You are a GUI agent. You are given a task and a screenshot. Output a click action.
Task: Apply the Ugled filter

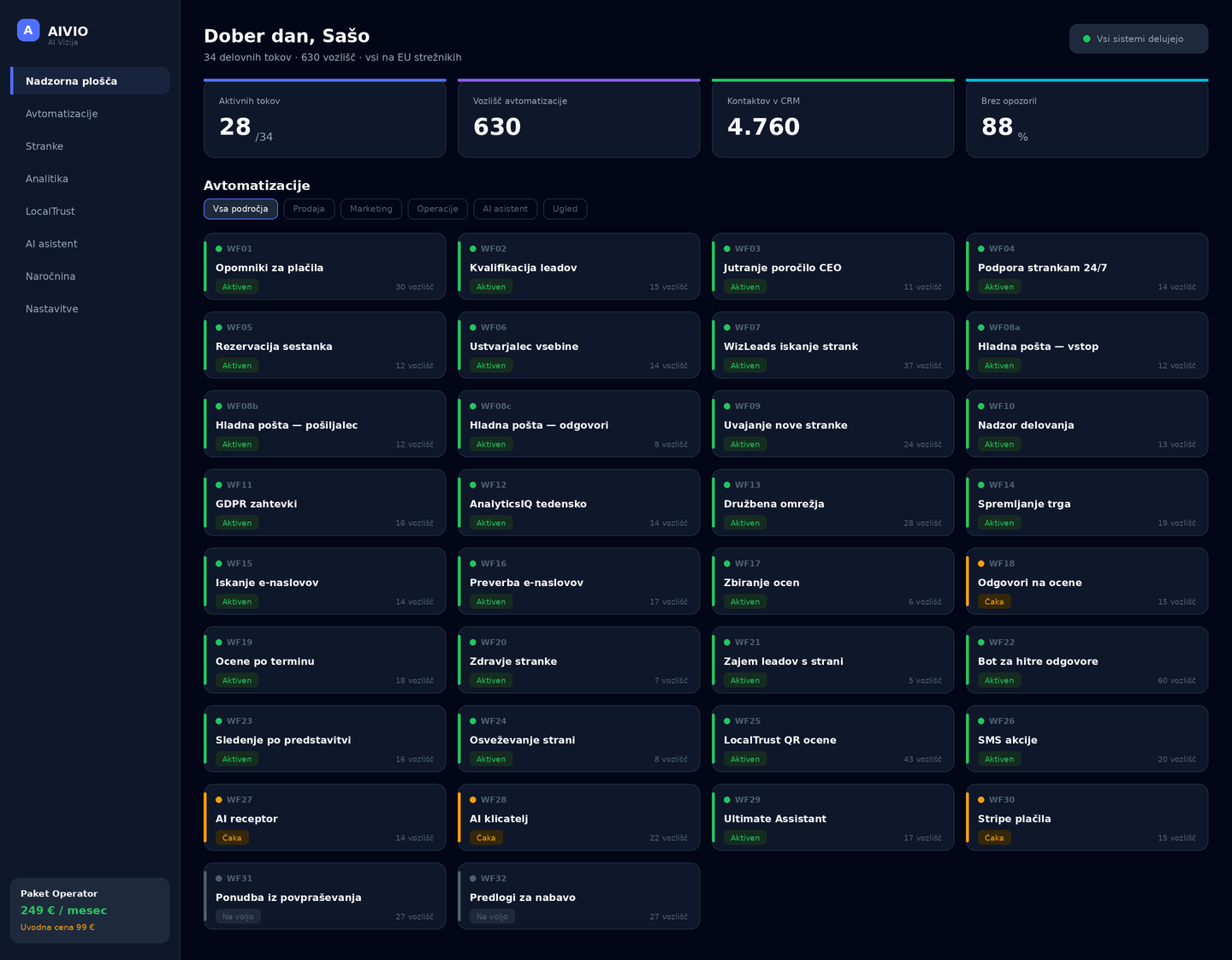(565, 209)
